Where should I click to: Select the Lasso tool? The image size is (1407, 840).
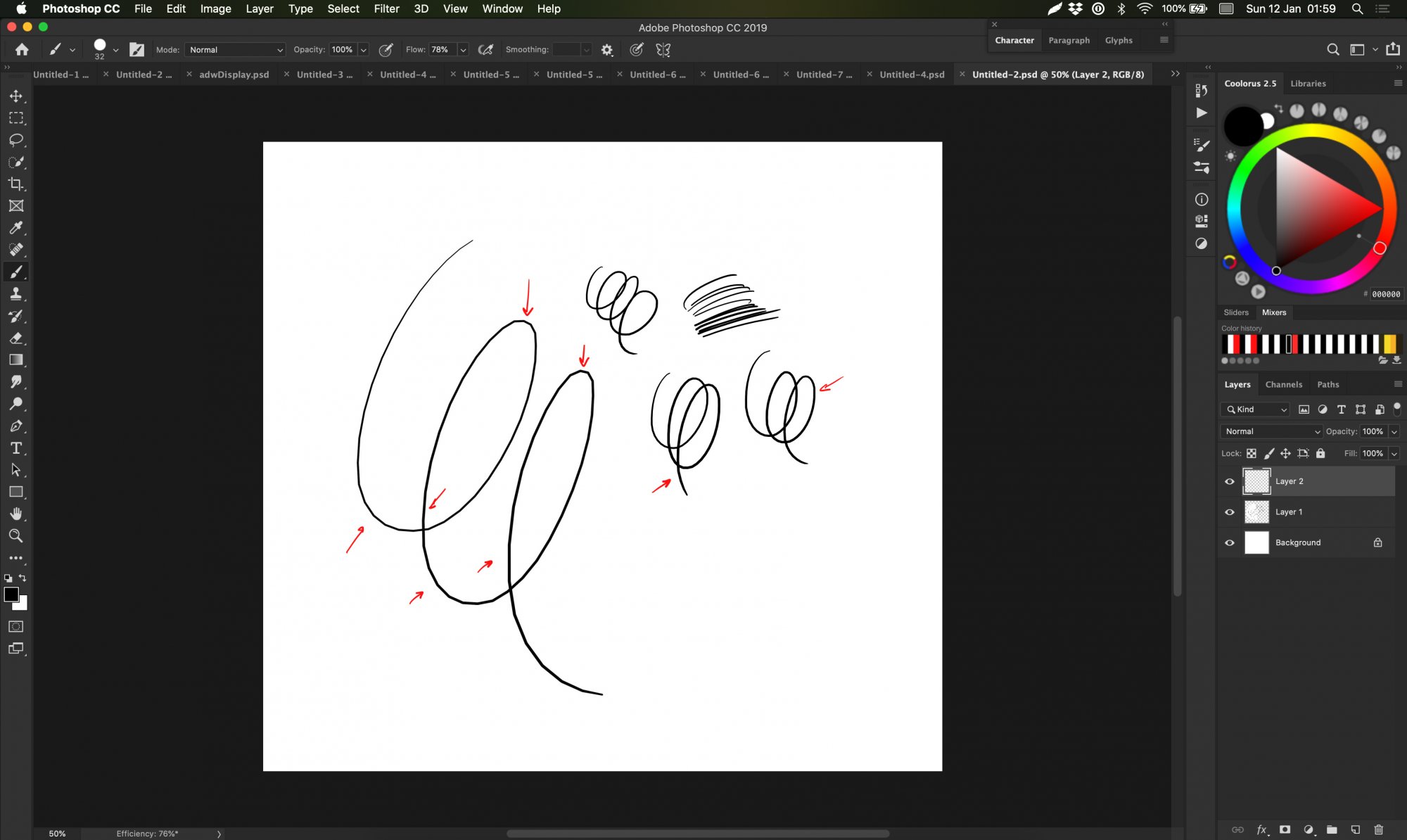point(16,140)
